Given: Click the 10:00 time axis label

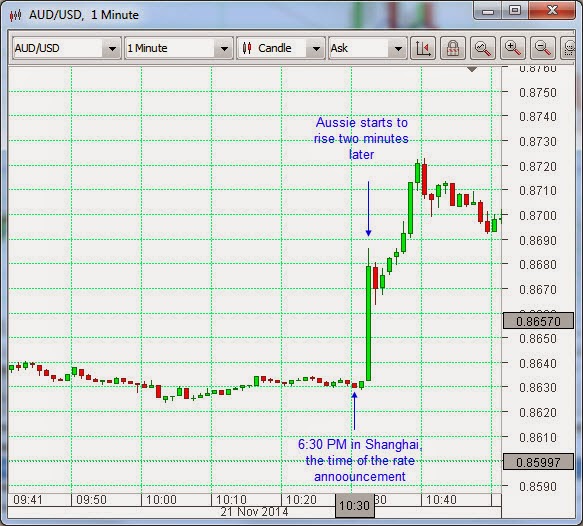Looking at the screenshot, I should (x=161, y=500).
